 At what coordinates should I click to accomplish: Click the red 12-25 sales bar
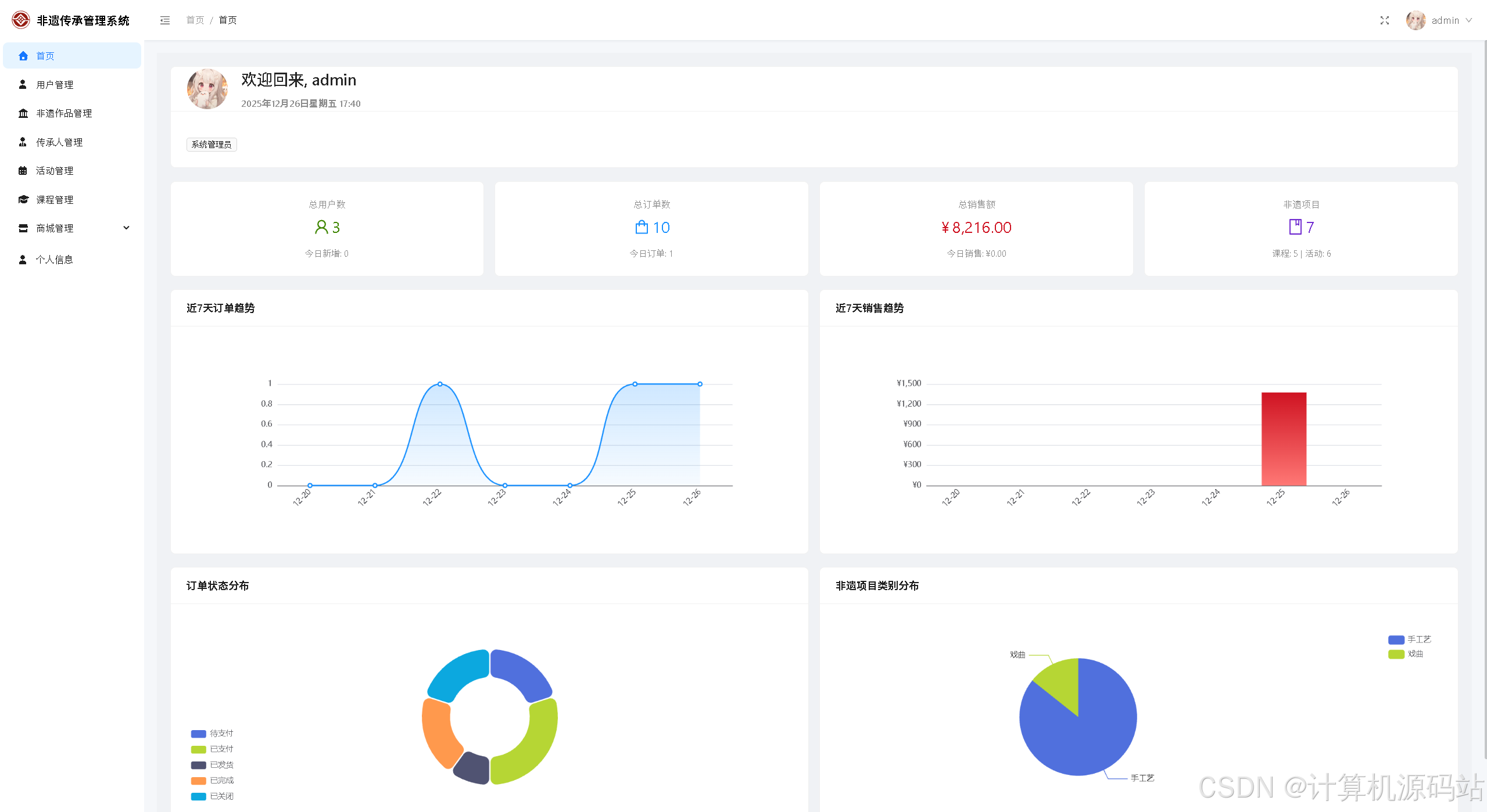[x=1284, y=439]
